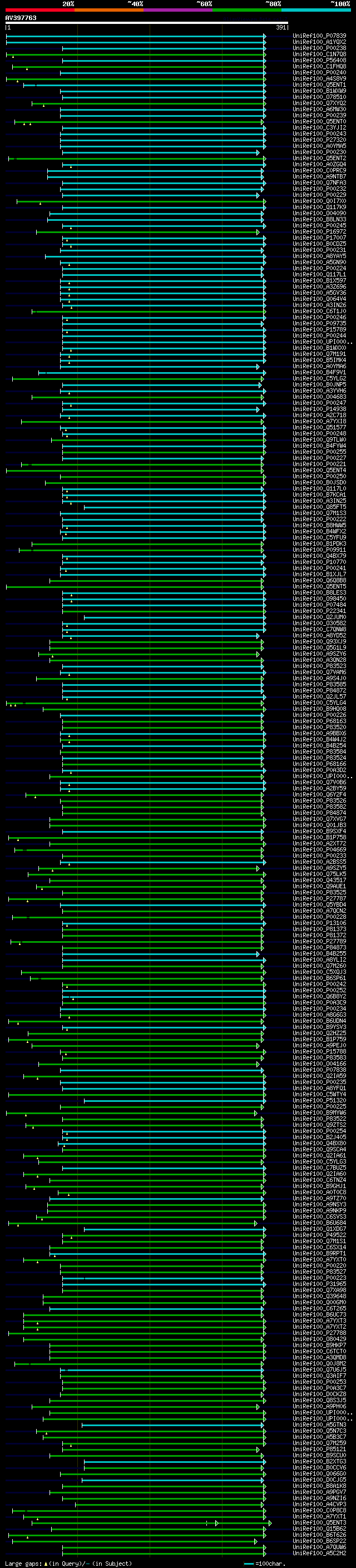Viewport: 356px width, 1568px height.
Task: Click the UniRef100_A4S8V9 label
Action: pos(319,78)
